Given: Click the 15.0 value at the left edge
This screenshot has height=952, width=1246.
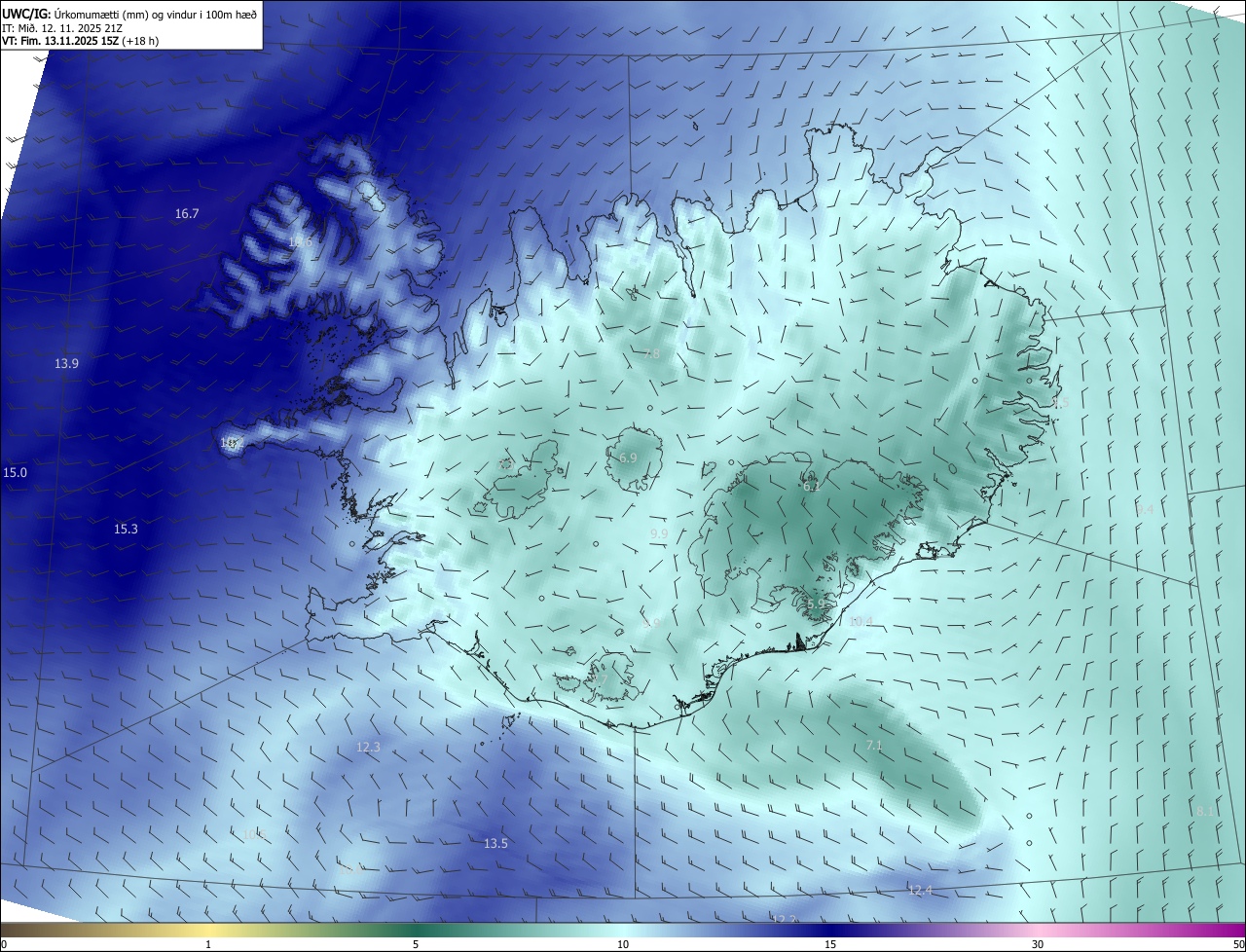Looking at the screenshot, I should pos(15,472).
